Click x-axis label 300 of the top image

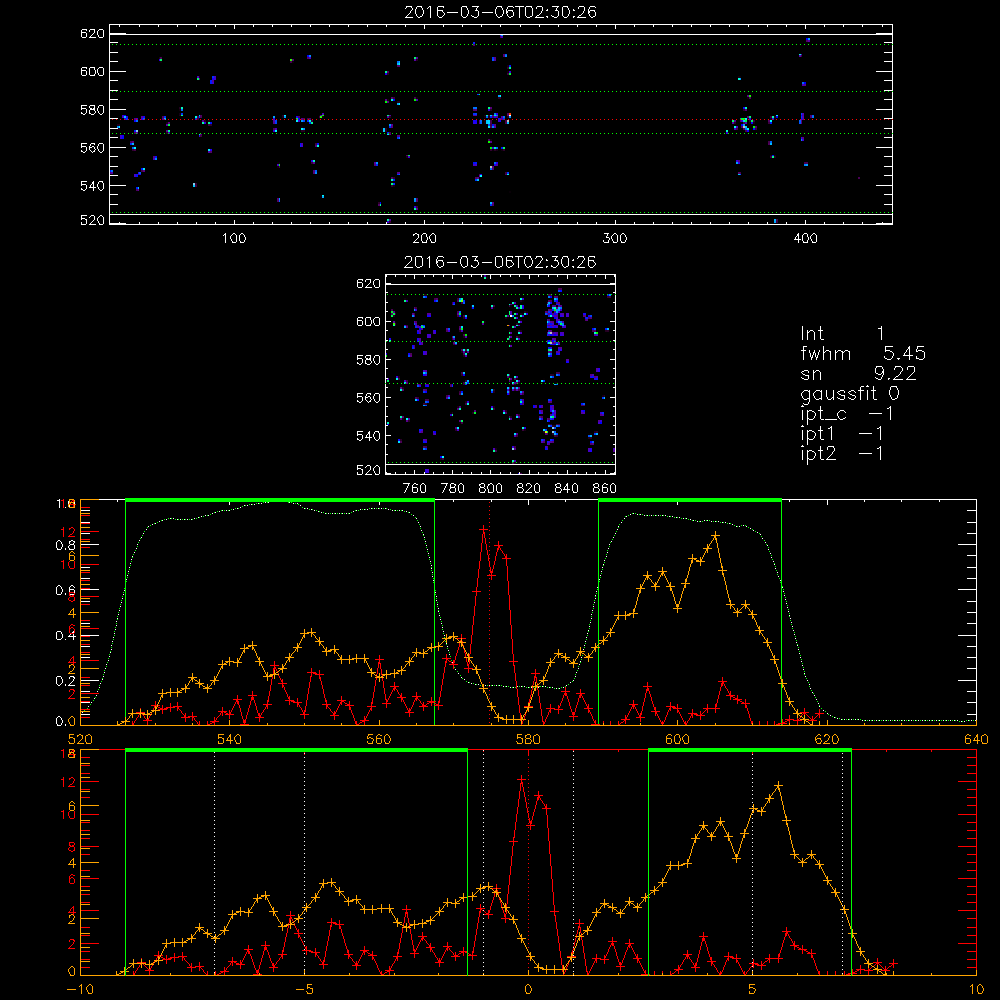(x=615, y=239)
